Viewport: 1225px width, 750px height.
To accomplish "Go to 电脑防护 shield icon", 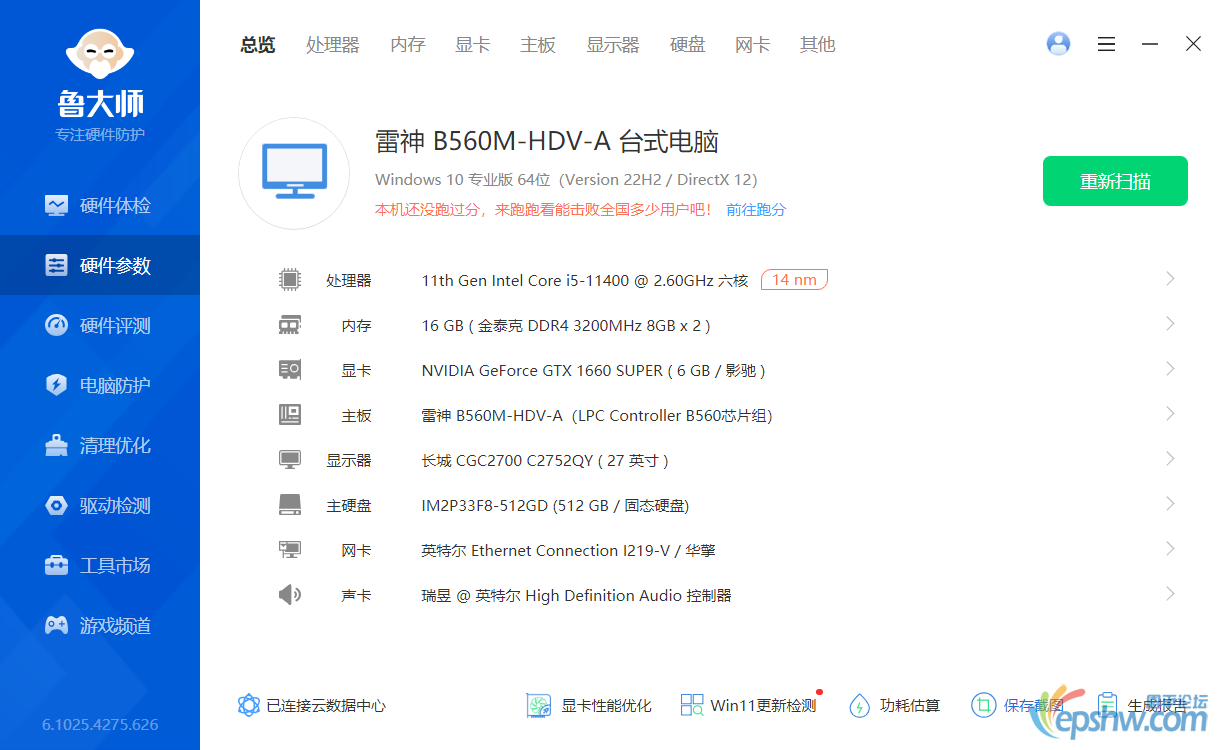I will click(56, 385).
